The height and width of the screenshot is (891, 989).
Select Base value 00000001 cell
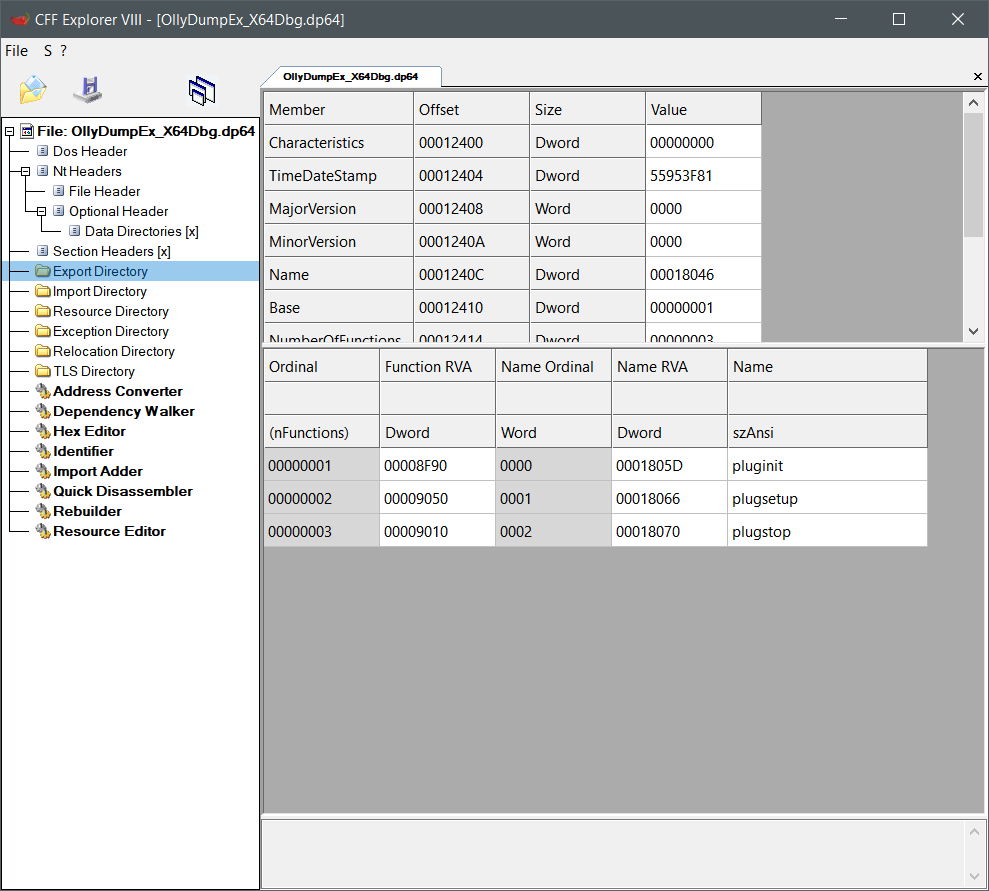pos(703,308)
